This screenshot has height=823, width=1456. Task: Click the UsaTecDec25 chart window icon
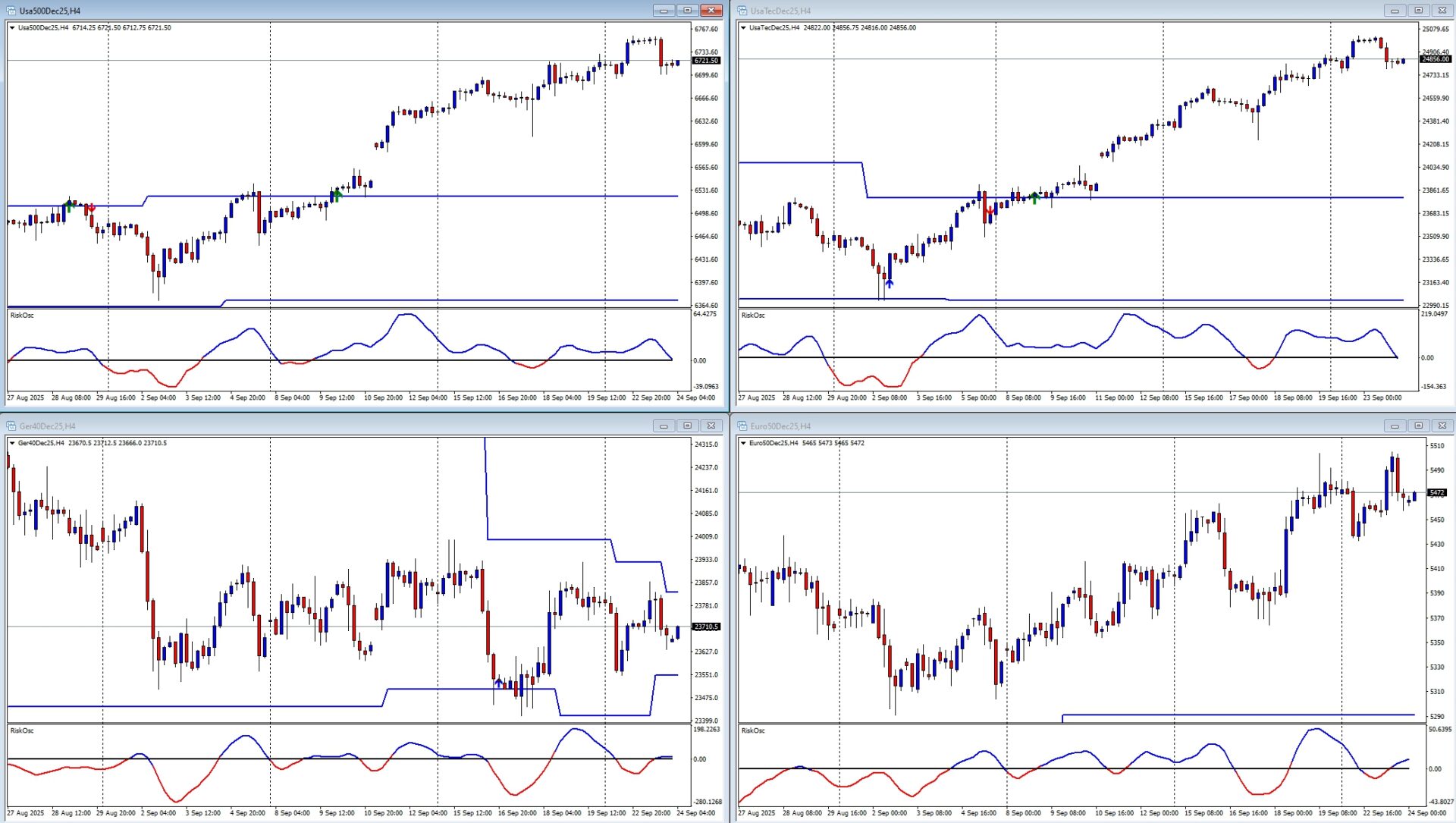pyautogui.click(x=742, y=11)
